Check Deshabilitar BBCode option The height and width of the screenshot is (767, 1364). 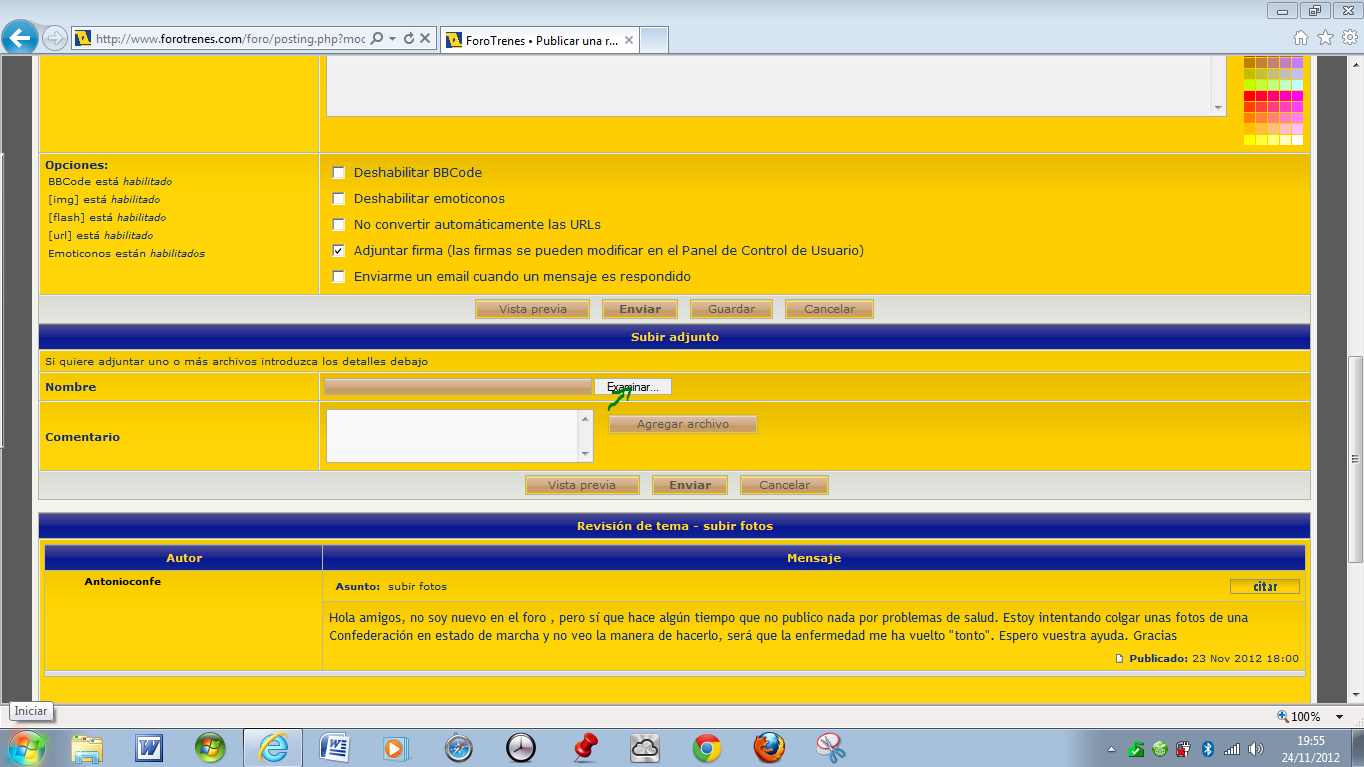[339, 173]
